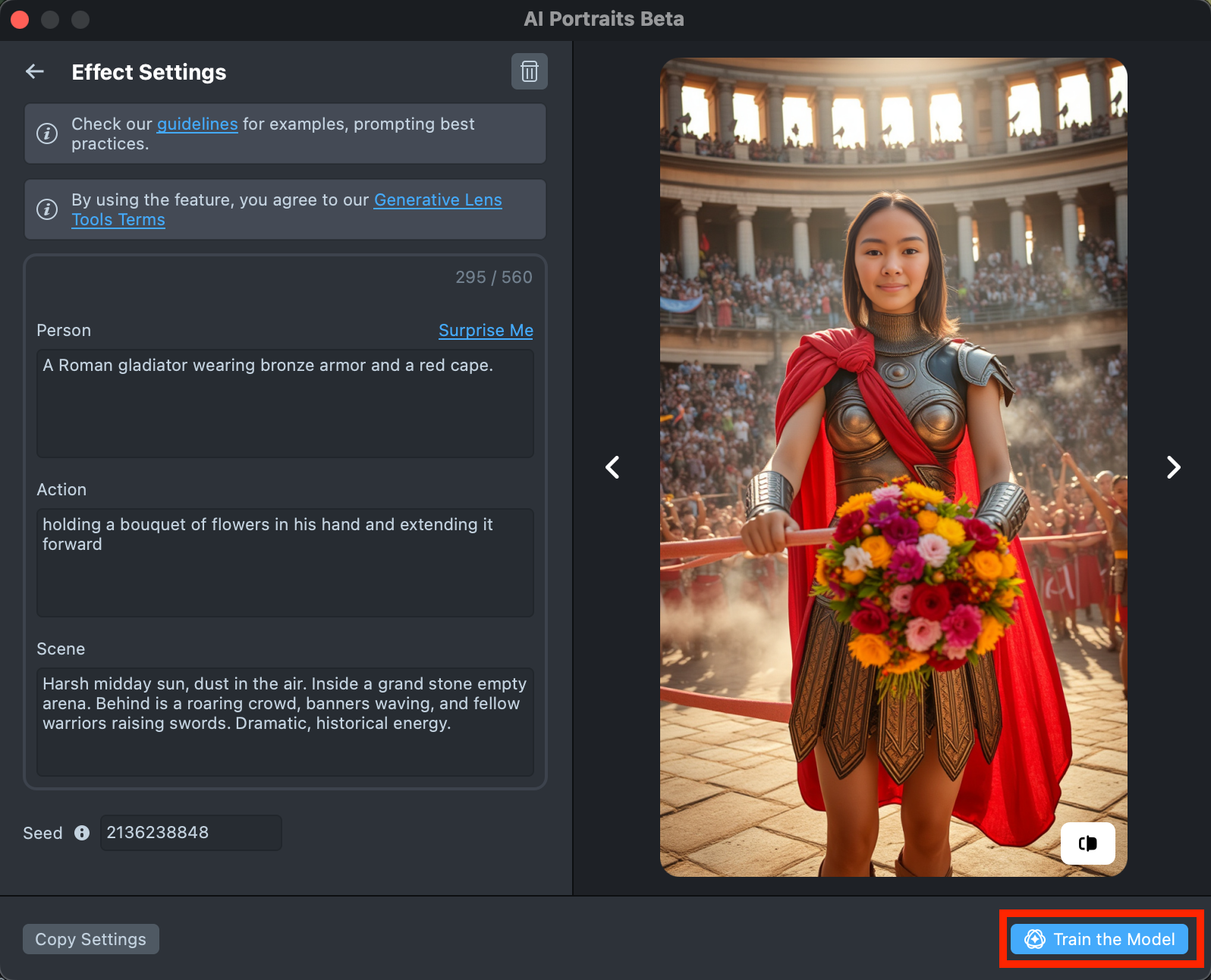Screen dimensions: 1211x980
Task: Click the info icon beside the terms notice
Action: tap(47, 209)
